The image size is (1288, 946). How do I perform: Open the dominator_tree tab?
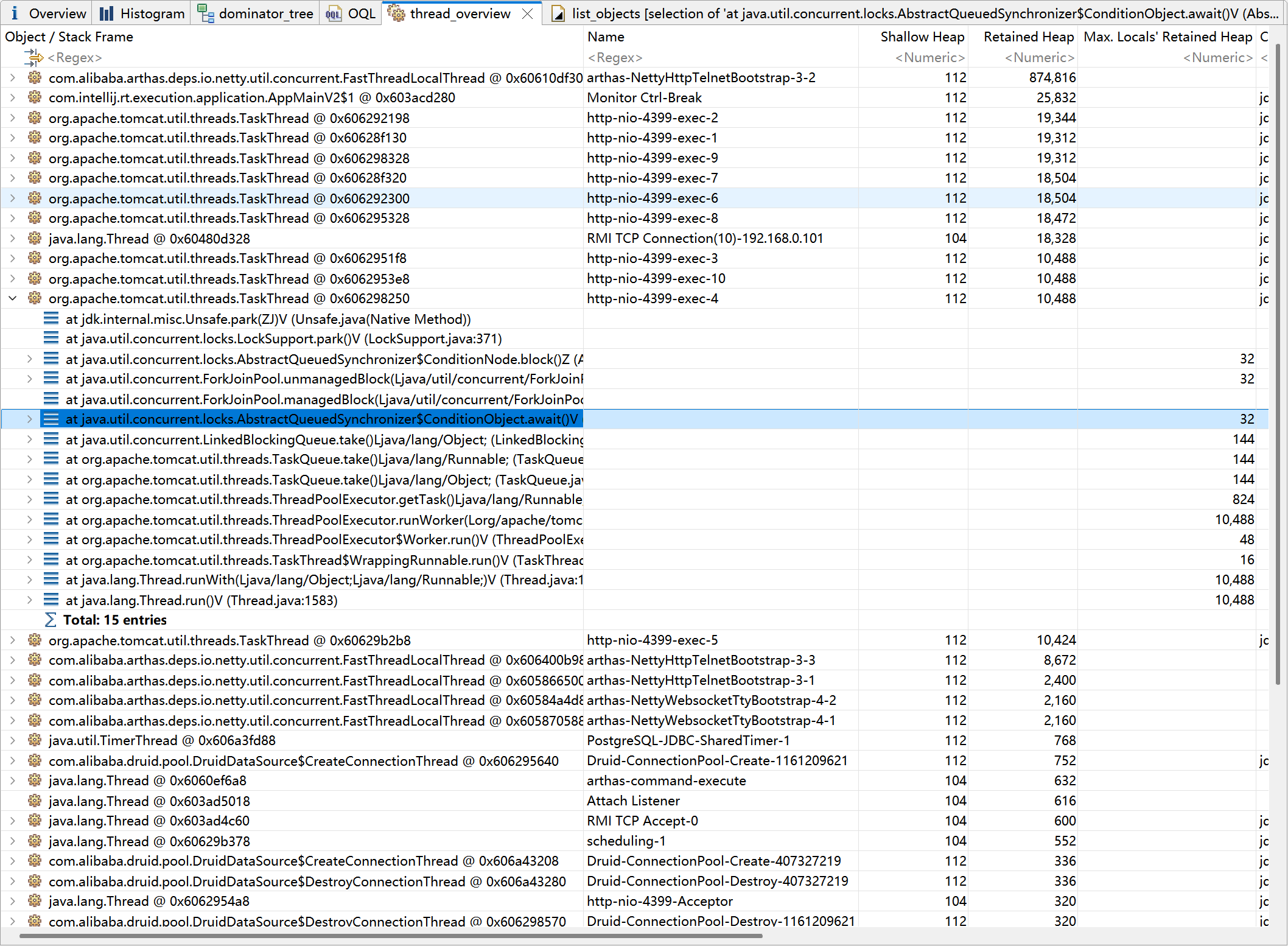point(265,13)
